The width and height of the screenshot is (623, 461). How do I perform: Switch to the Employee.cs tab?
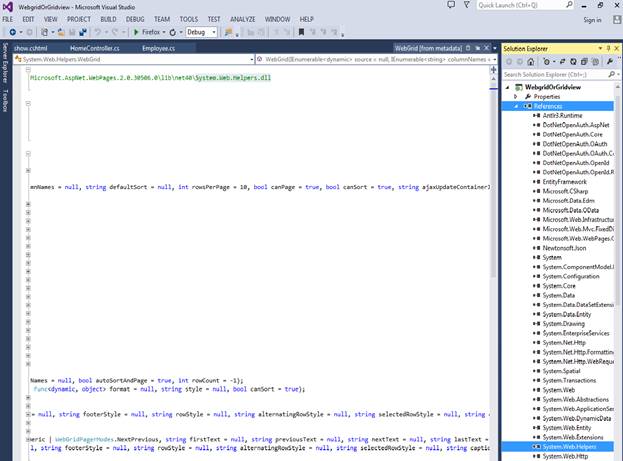point(158,47)
